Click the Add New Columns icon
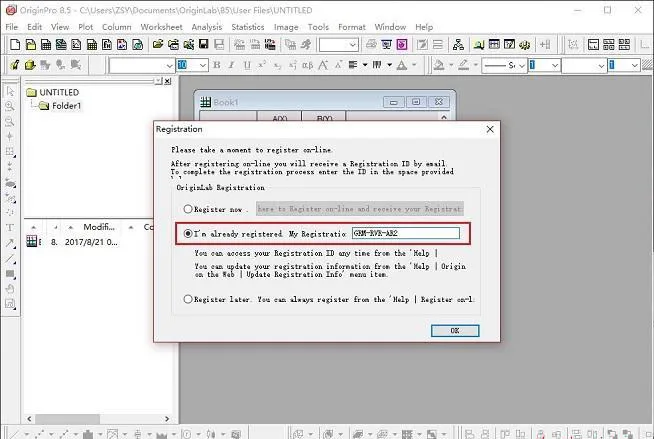 point(545,45)
